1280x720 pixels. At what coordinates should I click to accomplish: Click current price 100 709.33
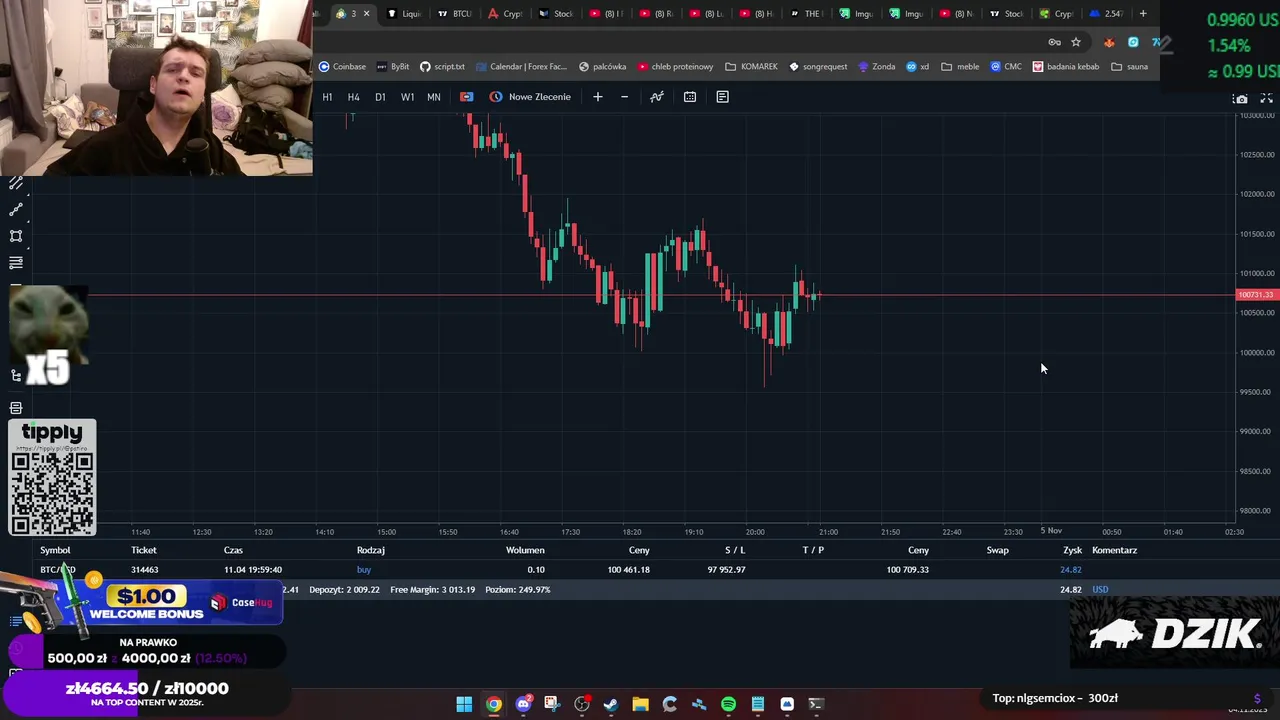coord(907,570)
